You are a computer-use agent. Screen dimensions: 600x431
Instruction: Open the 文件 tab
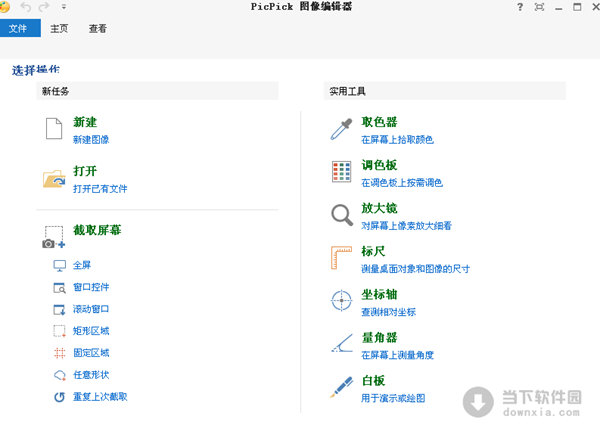[x=20, y=28]
